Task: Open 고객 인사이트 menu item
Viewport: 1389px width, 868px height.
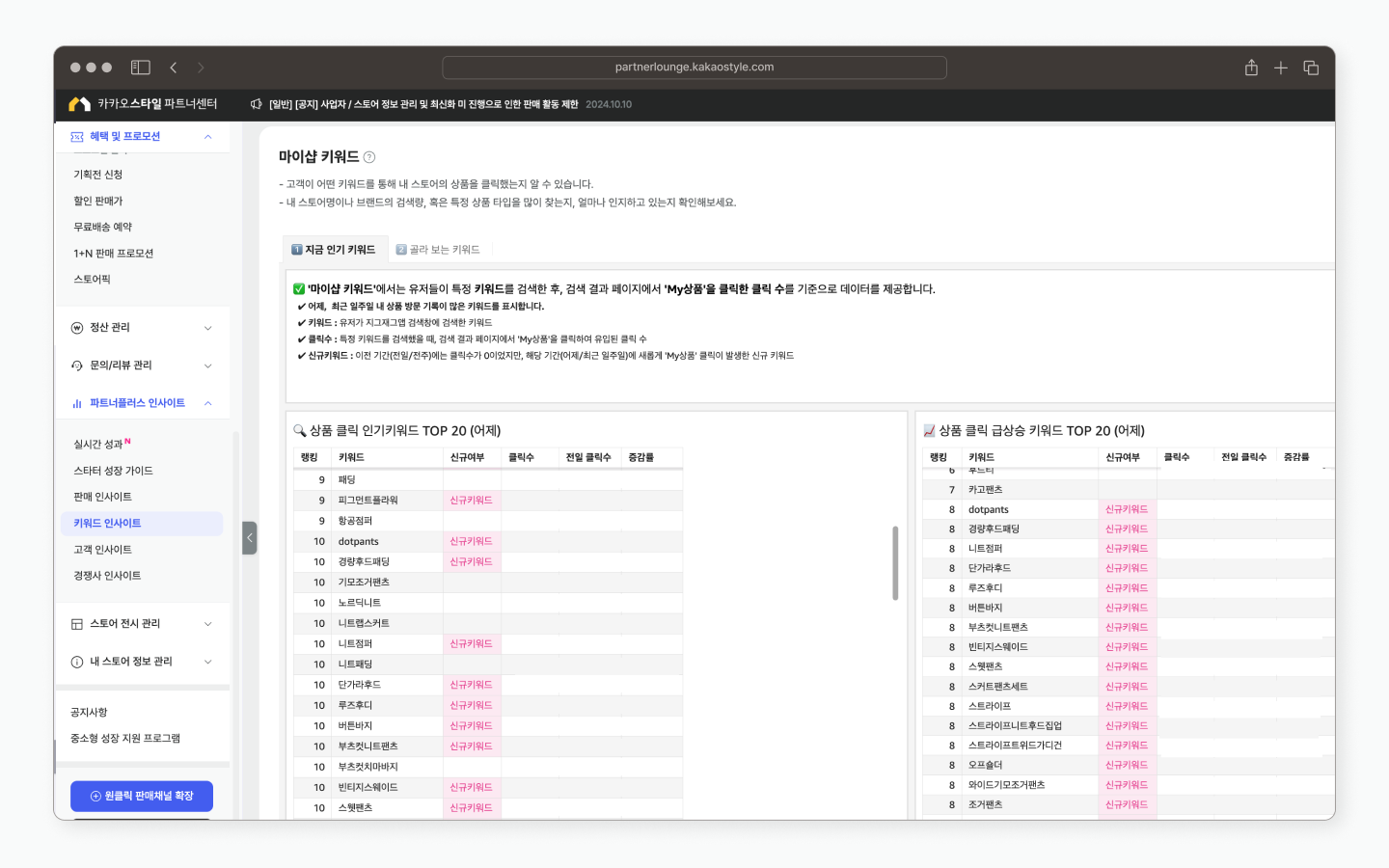Action: pyautogui.click(x=103, y=550)
